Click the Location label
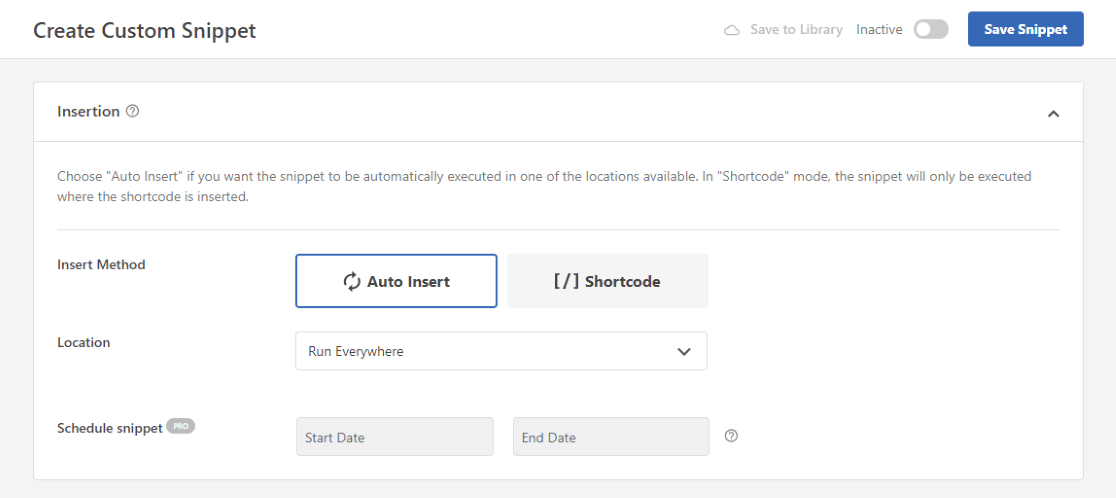Image resolution: width=1116 pixels, height=498 pixels. click(x=83, y=342)
